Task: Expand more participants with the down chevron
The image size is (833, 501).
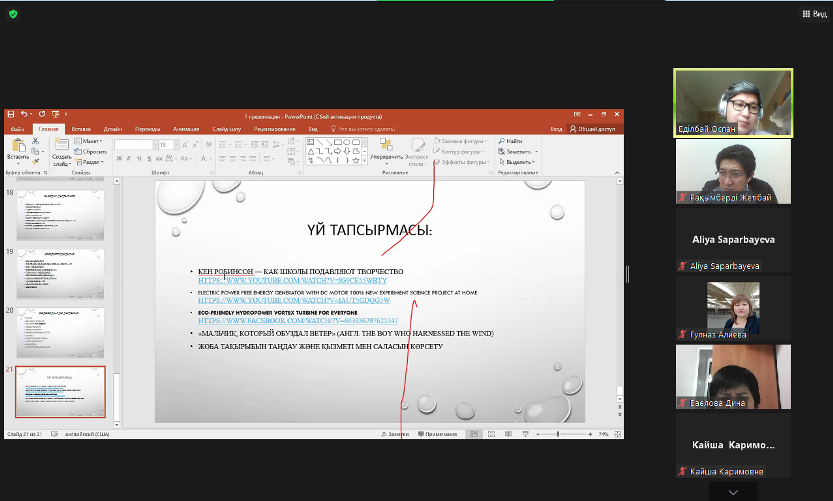Action: click(733, 492)
